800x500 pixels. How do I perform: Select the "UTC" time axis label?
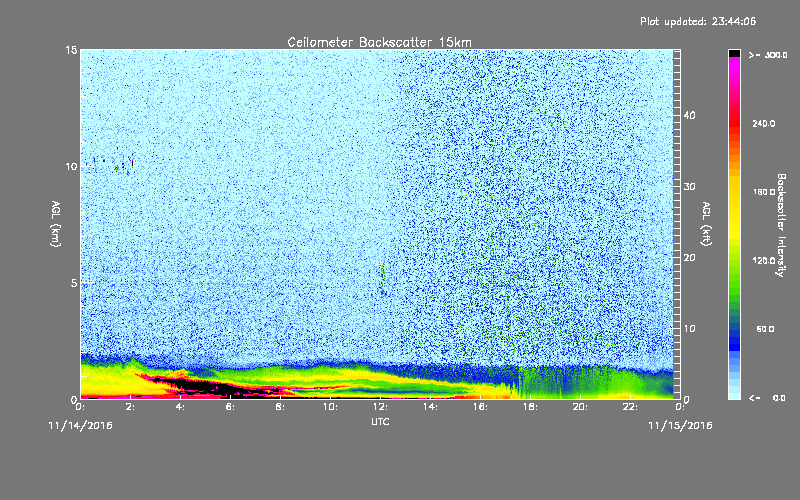[380, 421]
